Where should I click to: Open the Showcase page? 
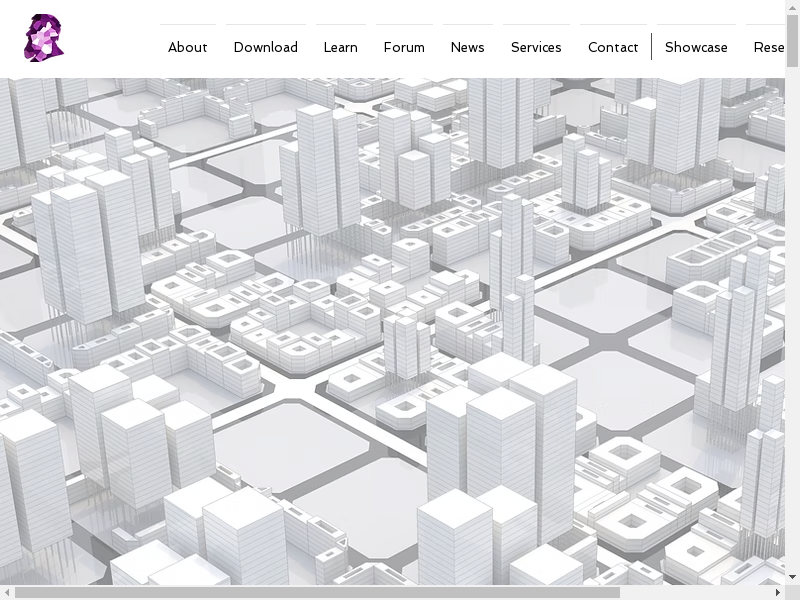[696, 47]
